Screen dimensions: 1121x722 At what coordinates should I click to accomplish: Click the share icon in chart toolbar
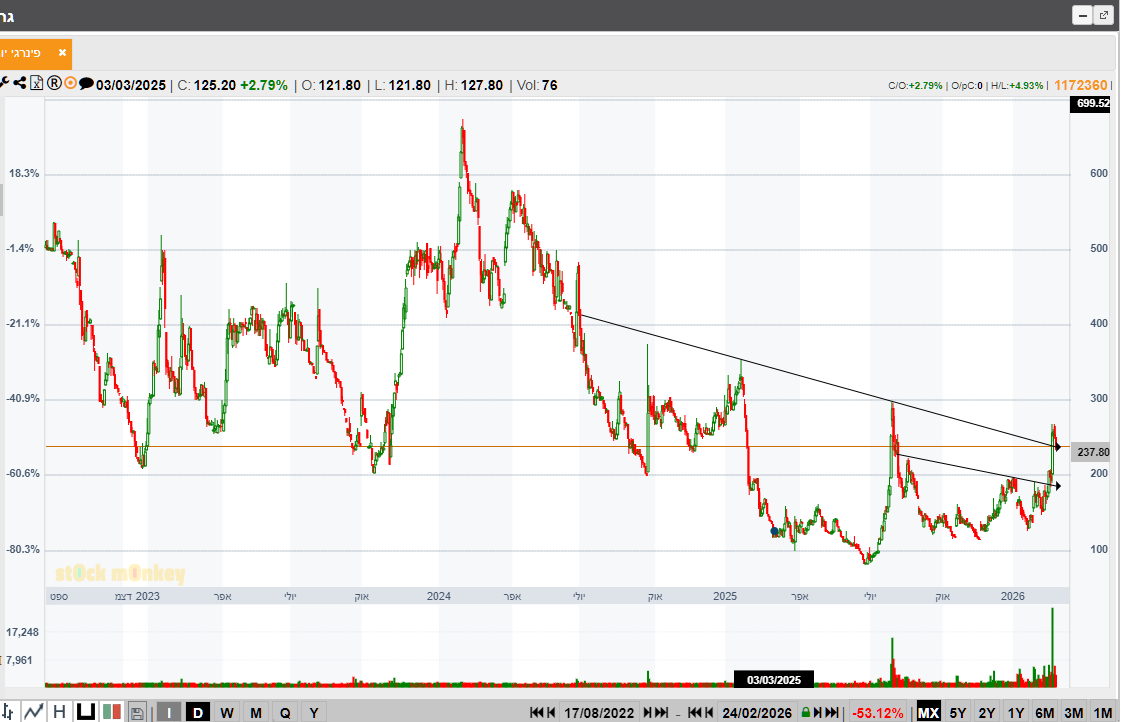[20, 84]
